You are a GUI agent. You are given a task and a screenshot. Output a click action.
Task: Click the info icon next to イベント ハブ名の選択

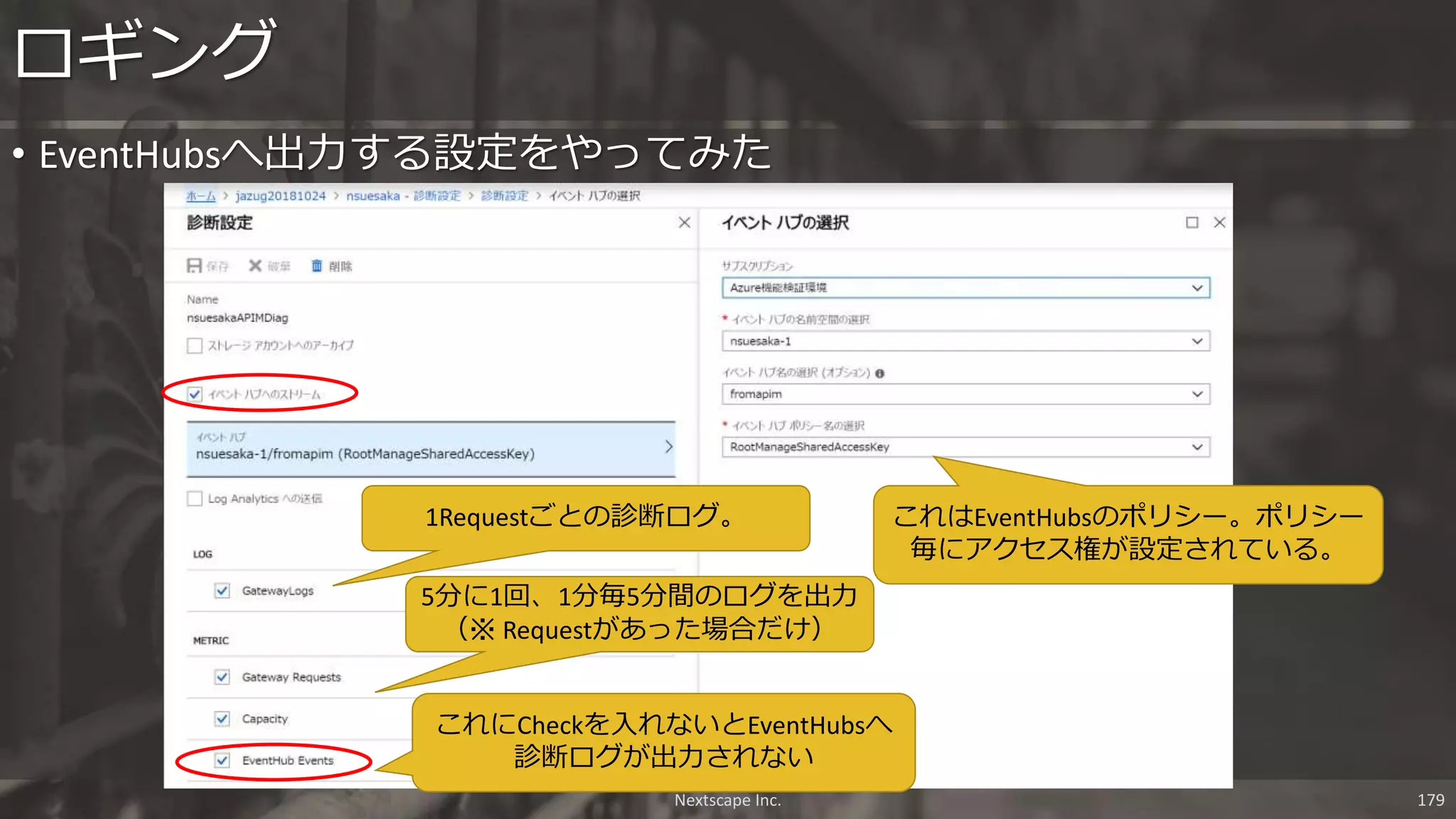pos(880,373)
